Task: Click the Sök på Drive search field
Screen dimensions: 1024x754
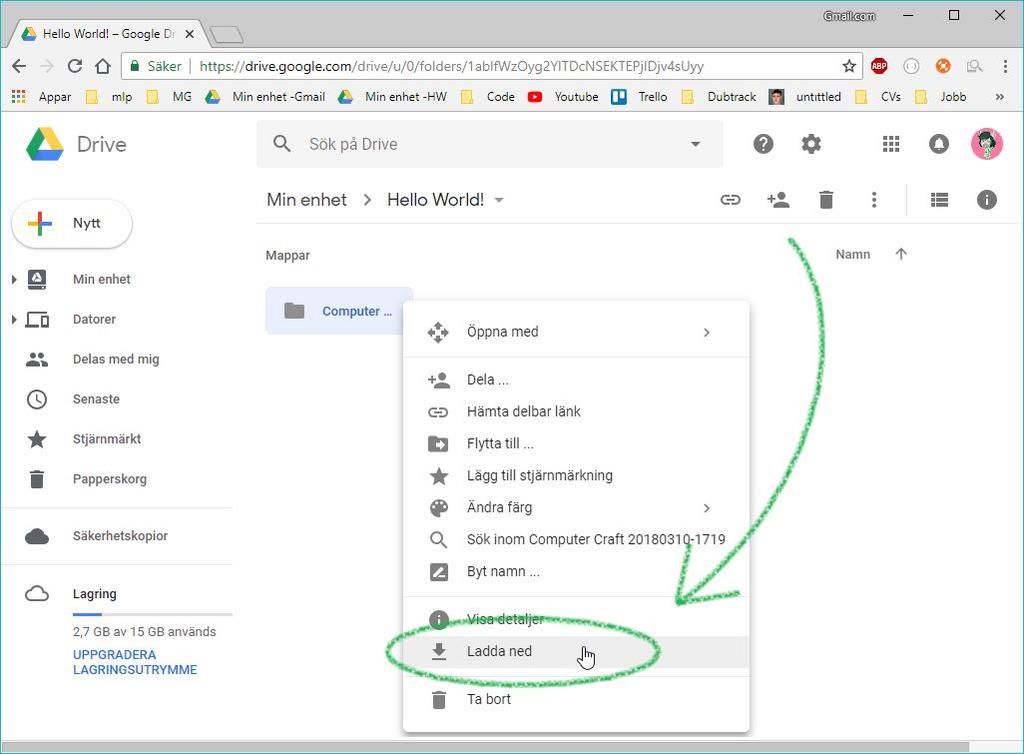Action: click(490, 144)
